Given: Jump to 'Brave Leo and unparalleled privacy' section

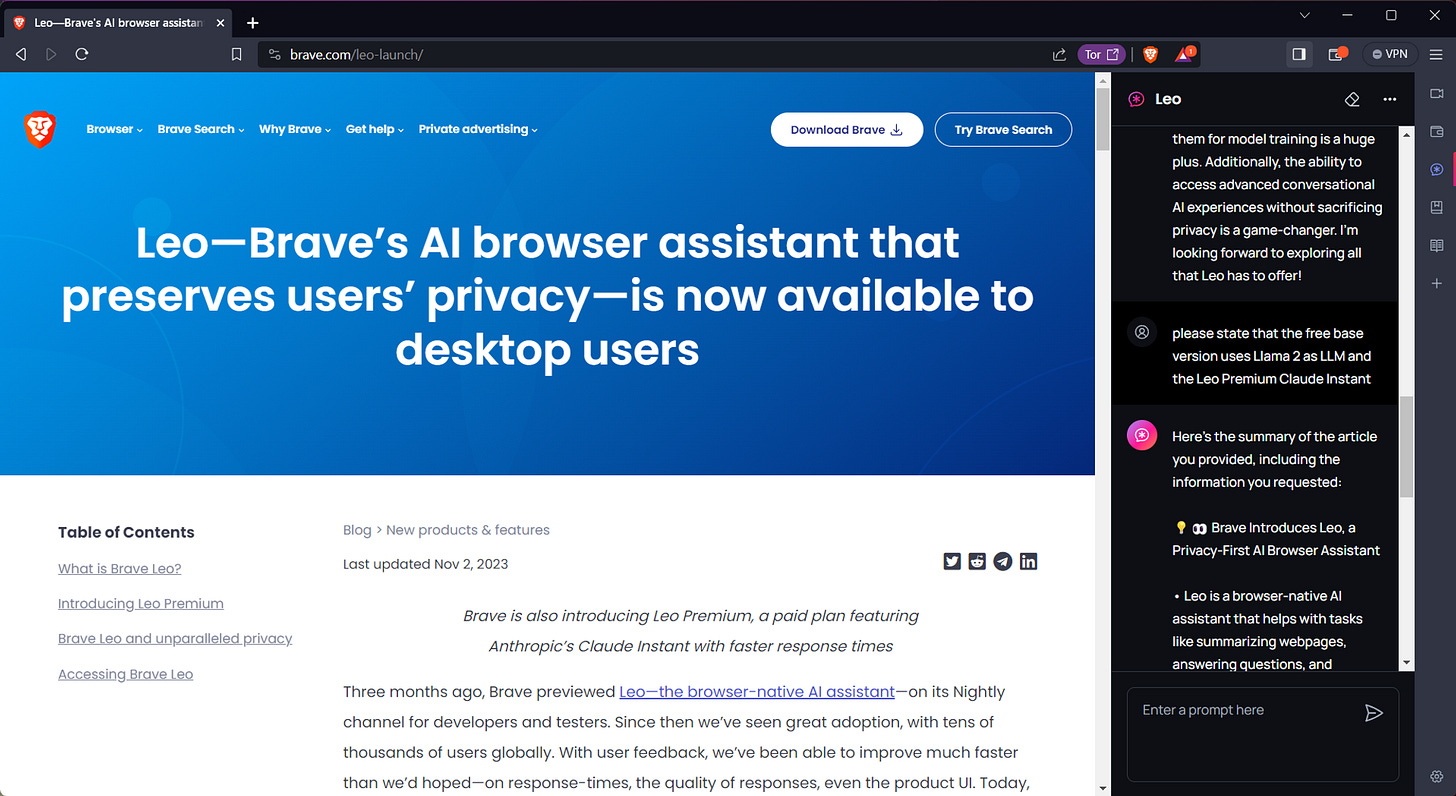Looking at the screenshot, I should [x=175, y=639].
